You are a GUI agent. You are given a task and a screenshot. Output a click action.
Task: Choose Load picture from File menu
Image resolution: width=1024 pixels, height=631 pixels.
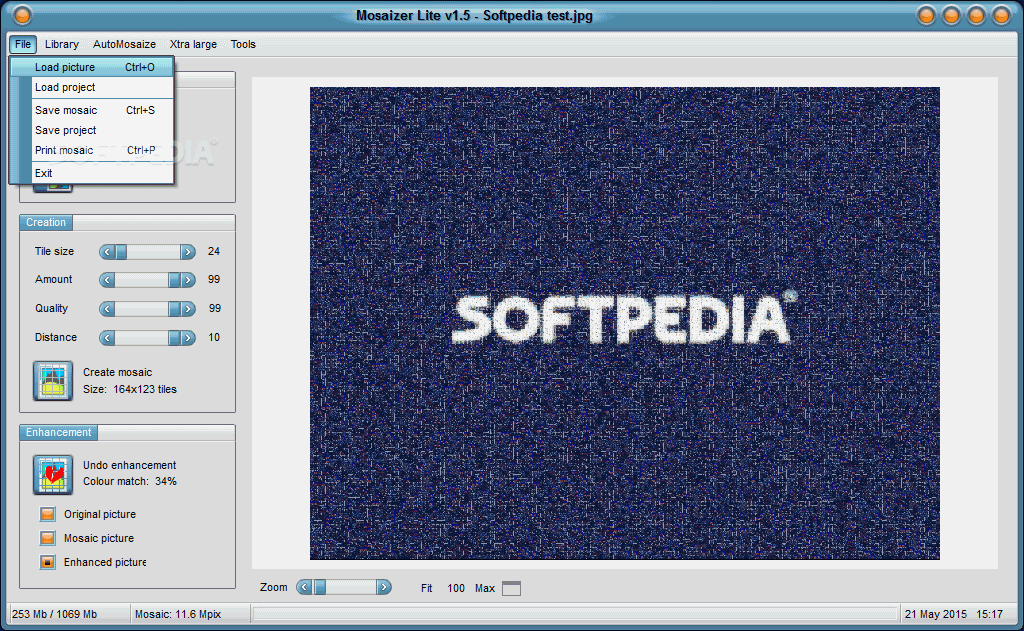point(92,67)
